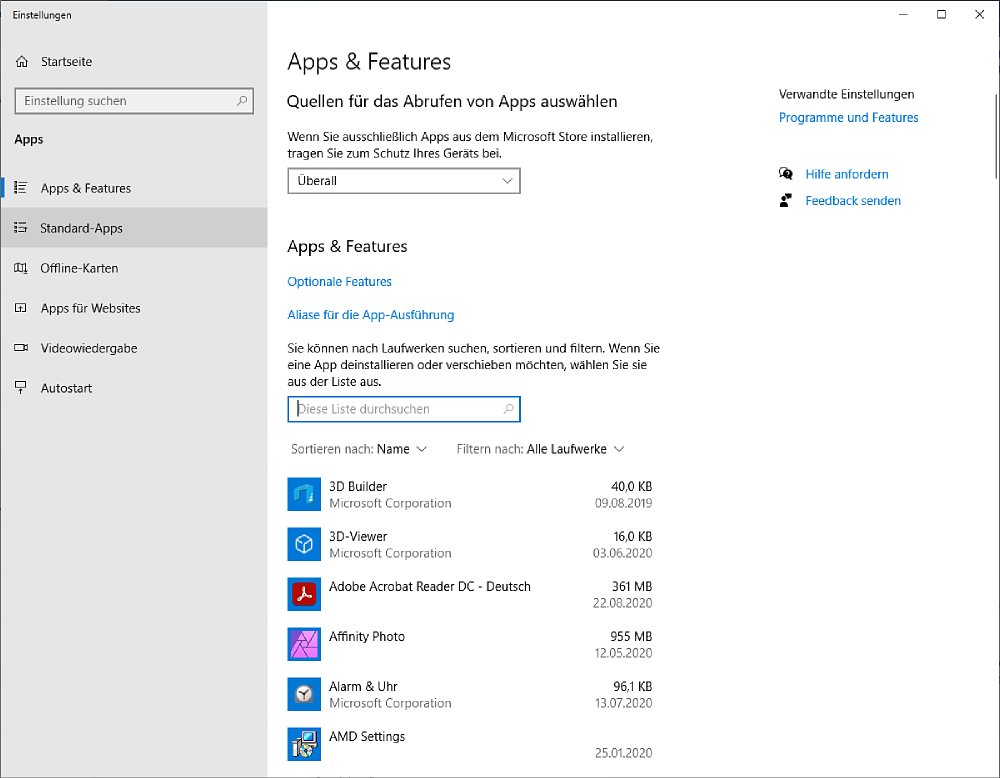Select the 3D Builder app name
The image size is (1000, 778).
point(358,486)
